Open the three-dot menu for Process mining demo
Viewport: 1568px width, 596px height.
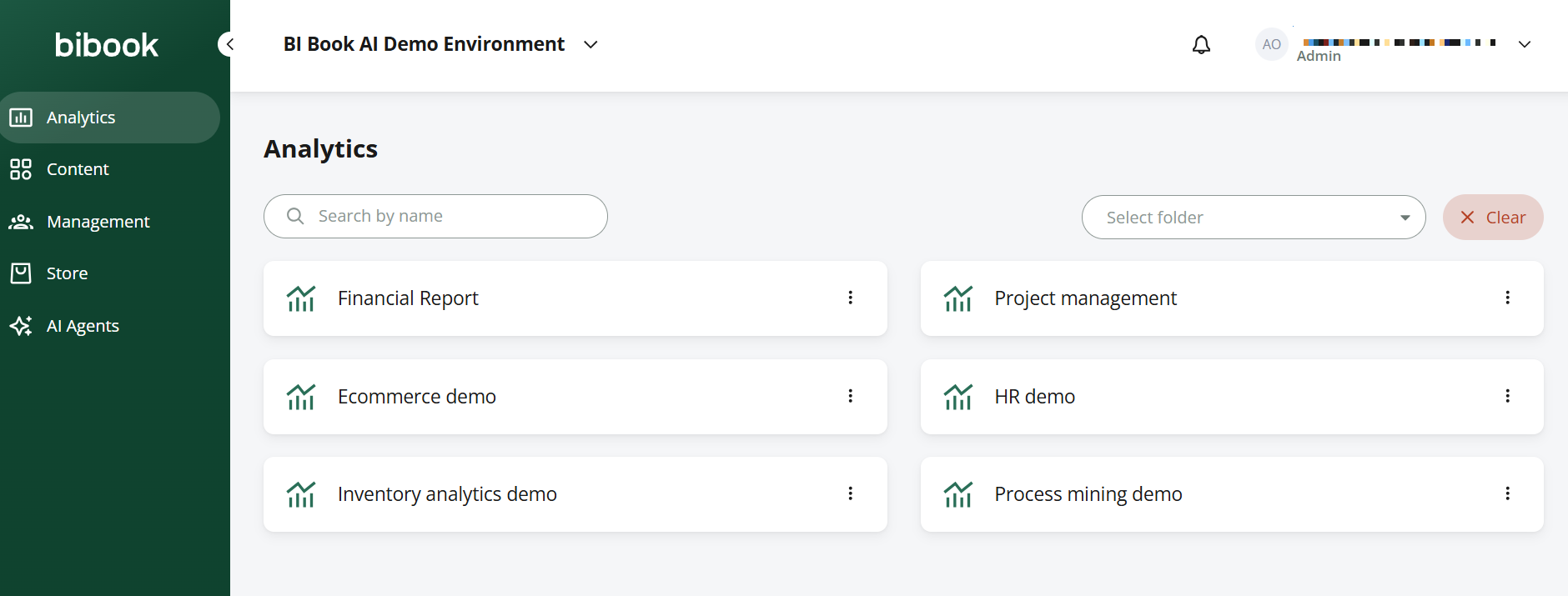pos(1507,493)
